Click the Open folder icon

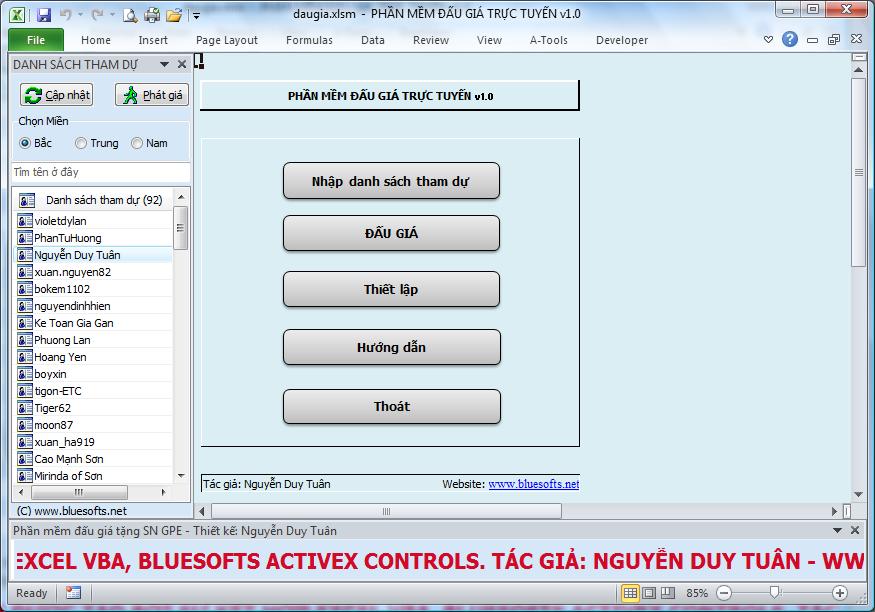tap(174, 15)
